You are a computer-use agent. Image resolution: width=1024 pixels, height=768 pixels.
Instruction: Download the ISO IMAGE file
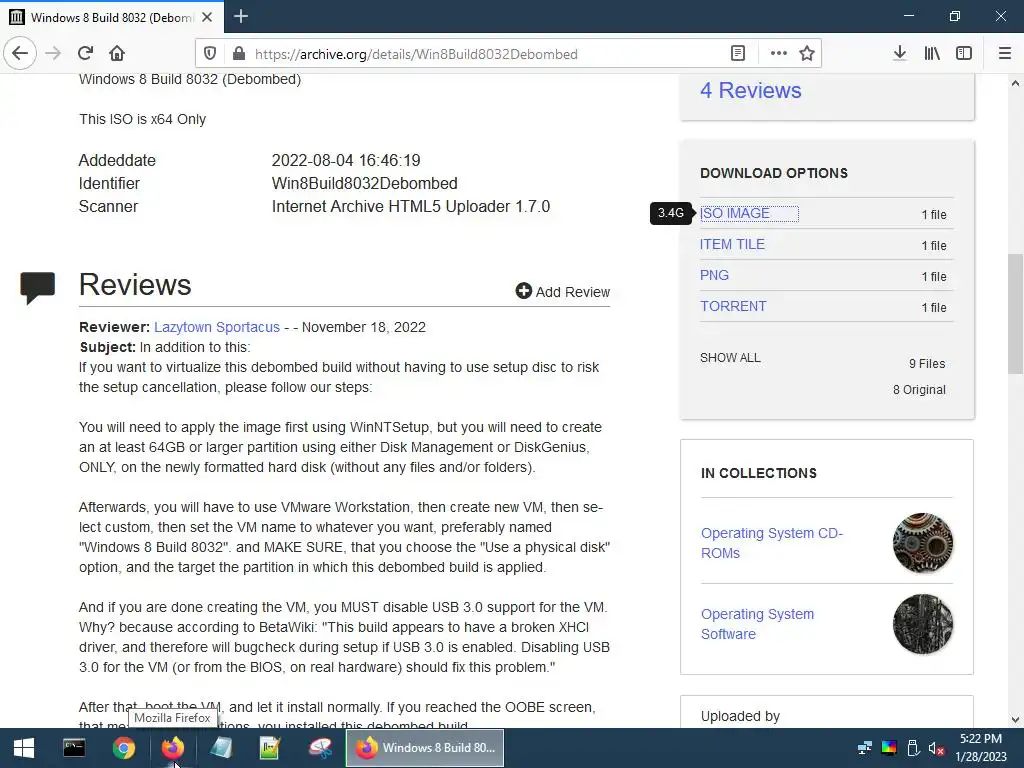[x=735, y=214]
